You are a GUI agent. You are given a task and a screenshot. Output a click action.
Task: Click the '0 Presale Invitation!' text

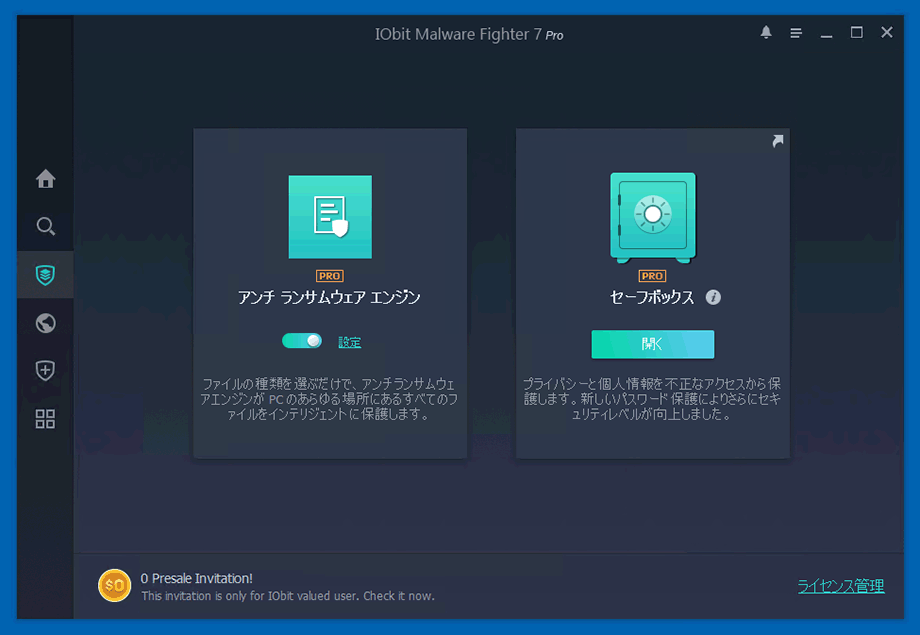197,578
